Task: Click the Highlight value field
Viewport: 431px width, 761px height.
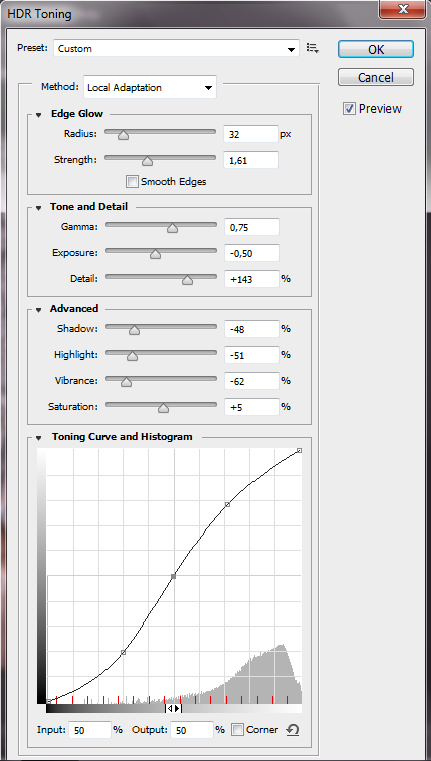Action: click(x=252, y=355)
